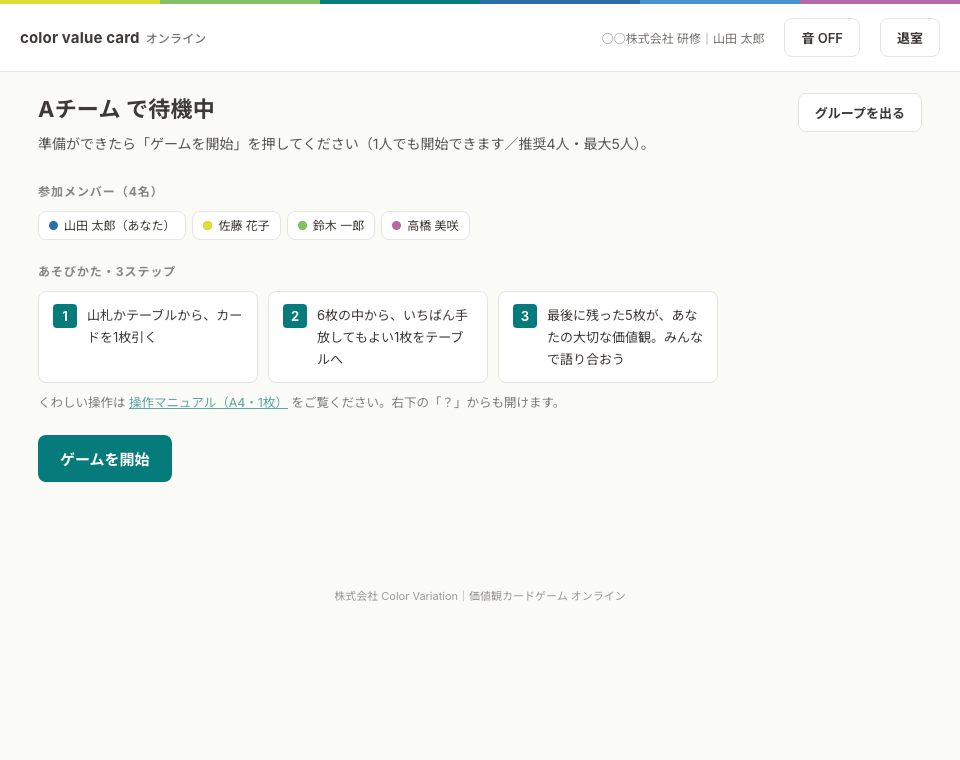
Task: Click the step 3 number badge
Action: click(x=525, y=316)
